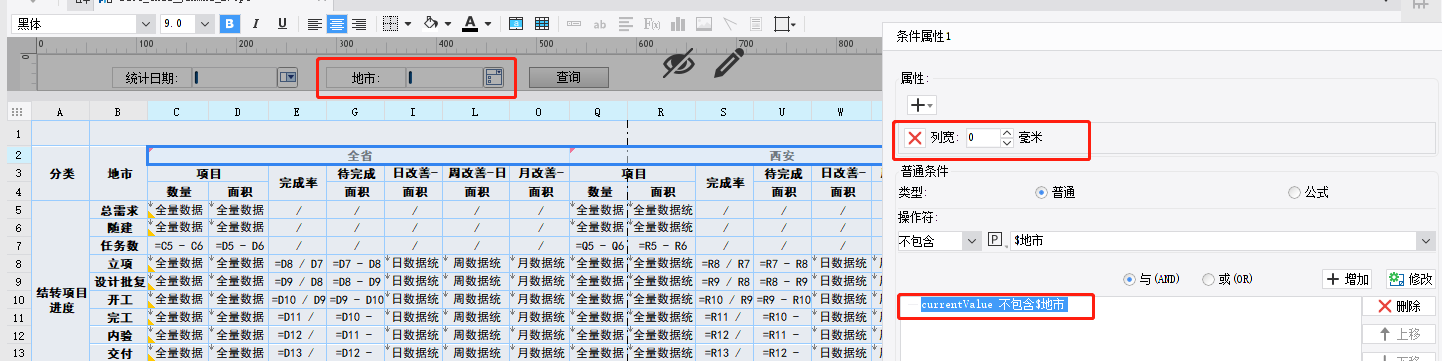The image size is (1442, 361).
Task: Open the add attribute plus dropdown
Action: [921, 104]
